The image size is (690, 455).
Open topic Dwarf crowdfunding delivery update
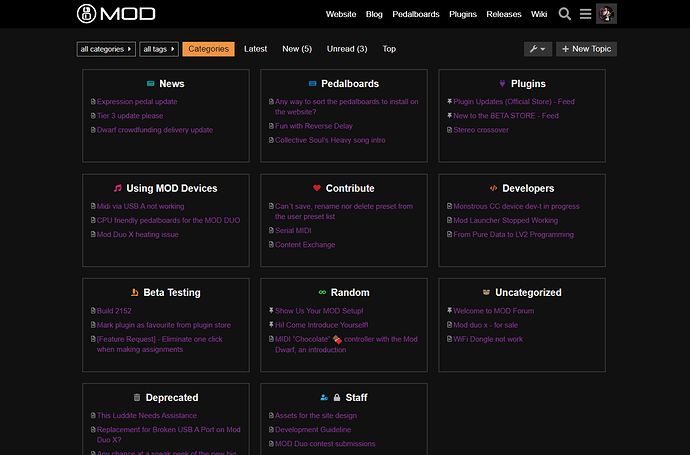point(155,130)
